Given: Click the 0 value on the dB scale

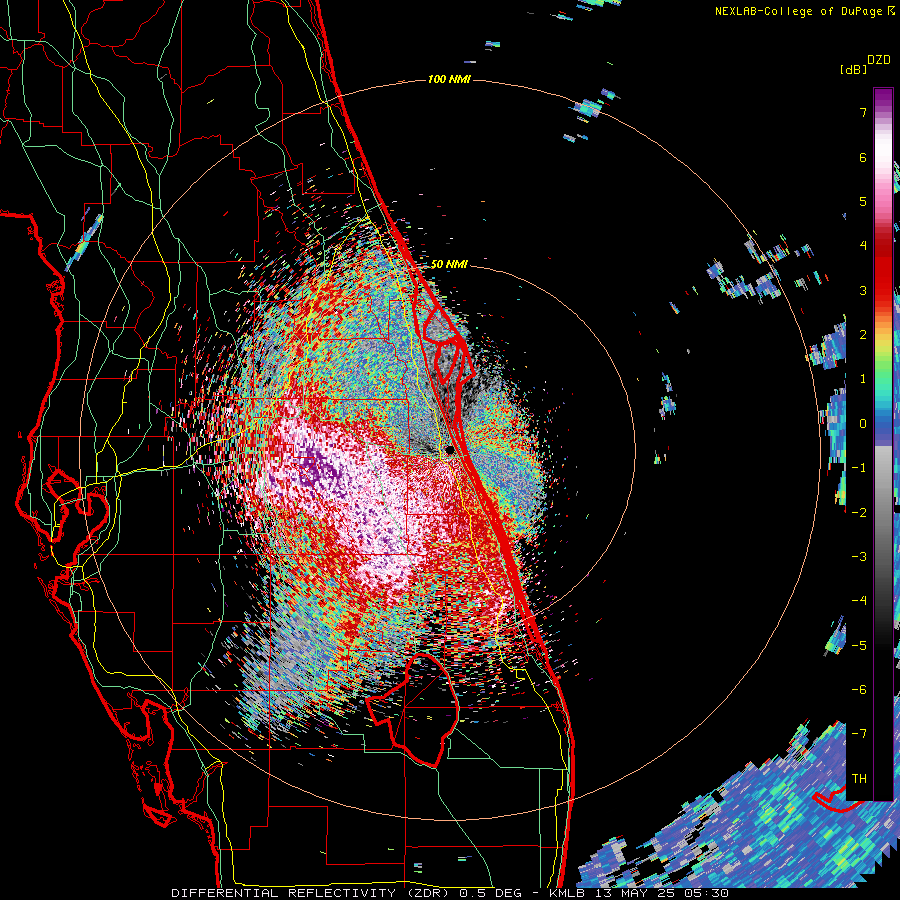Looking at the screenshot, I should pyautogui.click(x=863, y=424).
